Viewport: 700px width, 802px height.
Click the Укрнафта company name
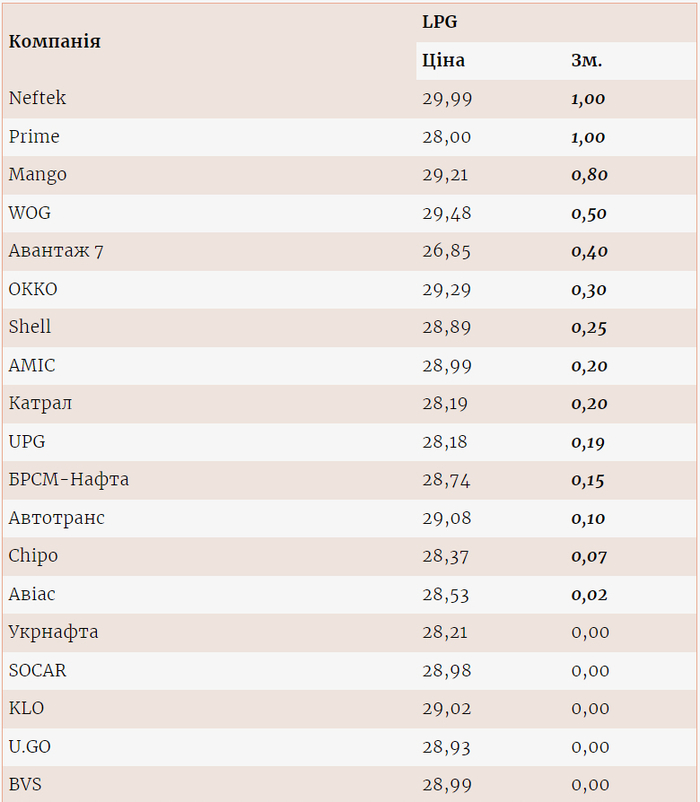[x=53, y=632]
